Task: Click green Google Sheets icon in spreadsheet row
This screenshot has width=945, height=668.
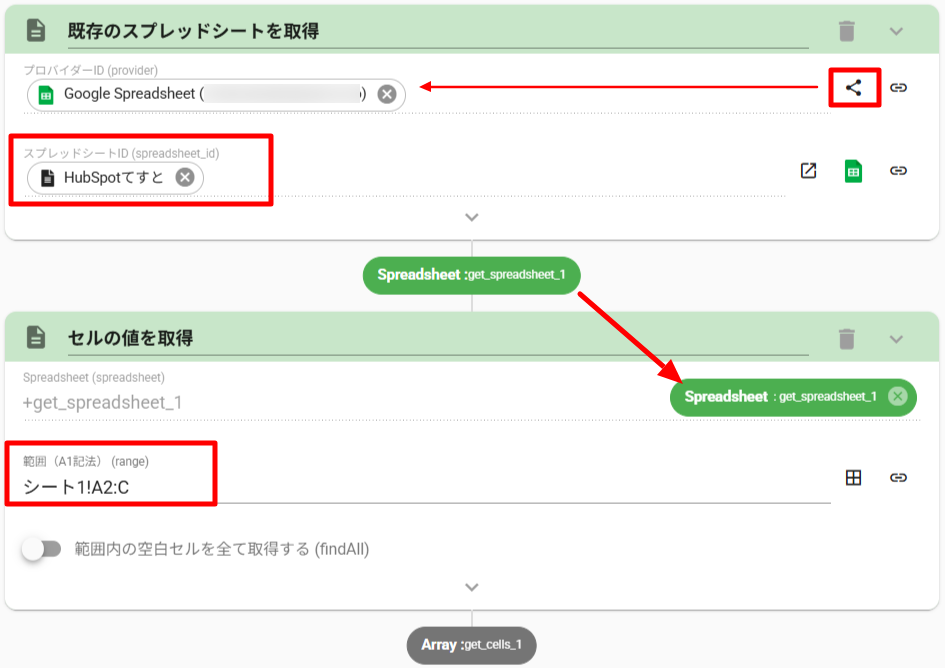Action: [x=853, y=171]
